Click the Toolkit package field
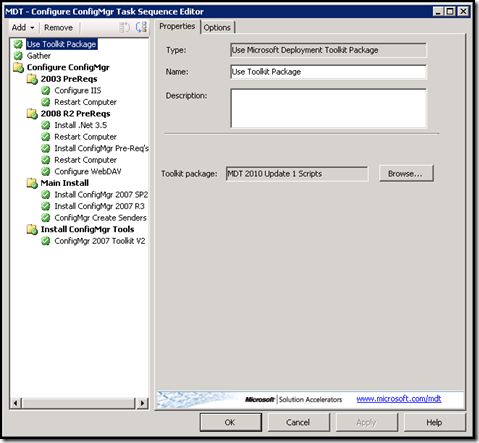This screenshot has height=443, width=479. tap(297, 174)
